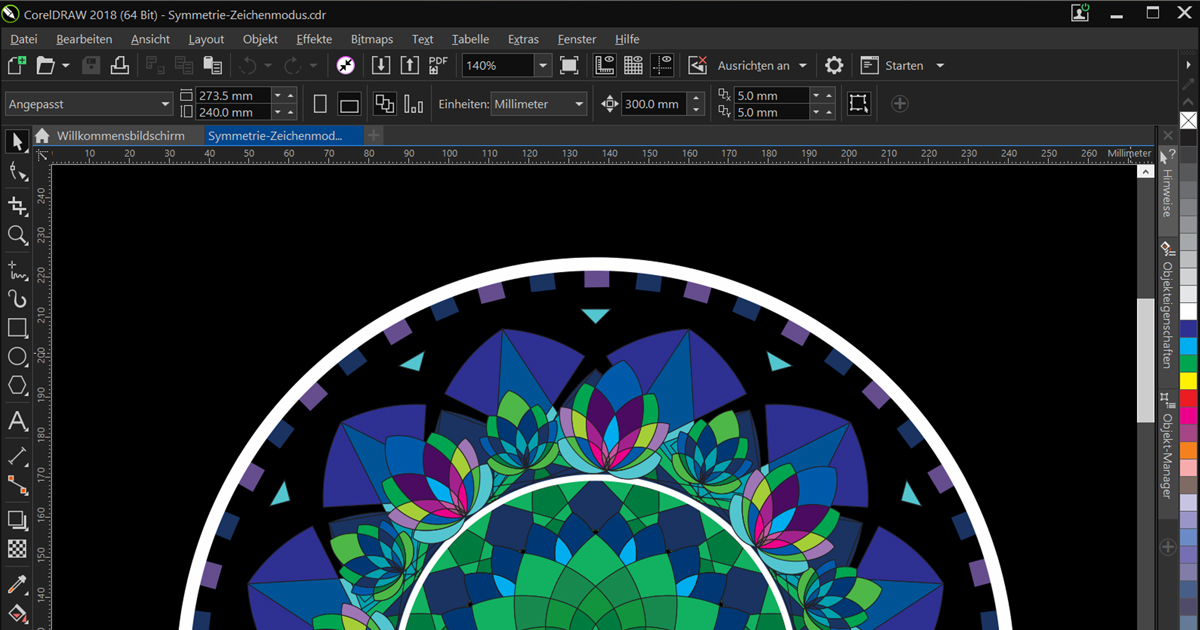Select the Rectangle tool
1200x630 pixels.
pos(17,328)
